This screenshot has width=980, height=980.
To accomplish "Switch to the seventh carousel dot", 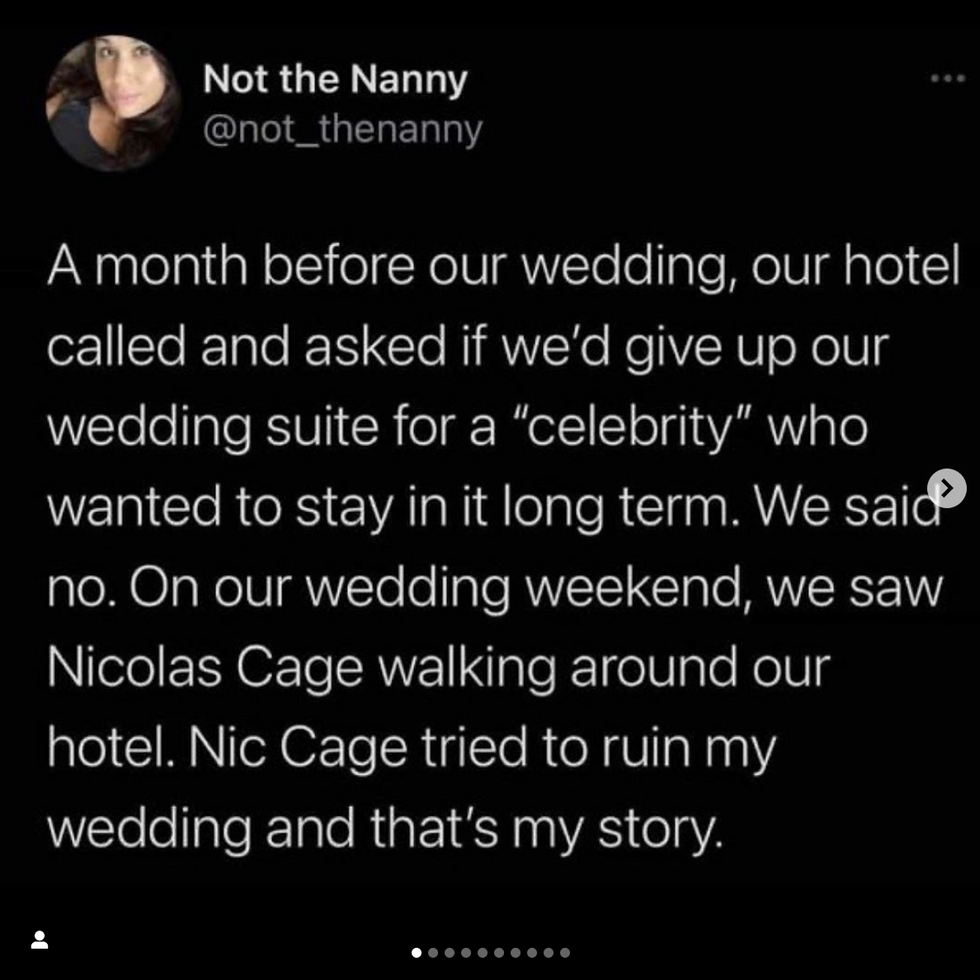I will coord(516,952).
